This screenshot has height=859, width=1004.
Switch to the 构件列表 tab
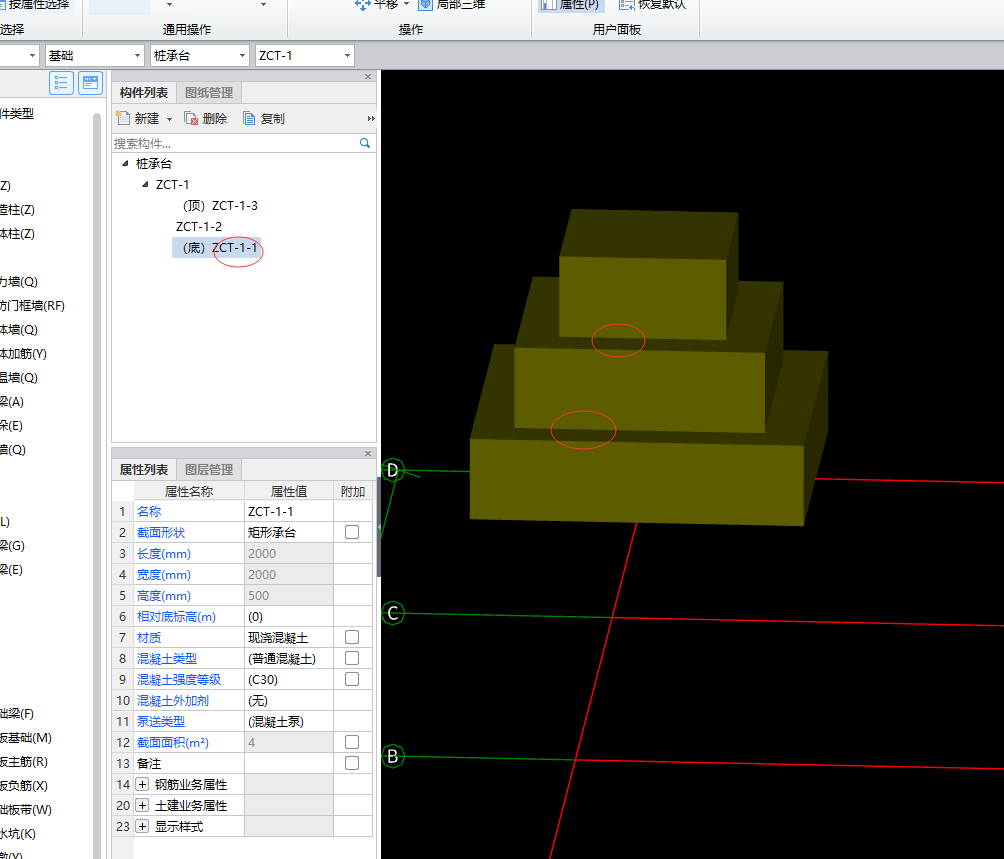click(x=143, y=93)
